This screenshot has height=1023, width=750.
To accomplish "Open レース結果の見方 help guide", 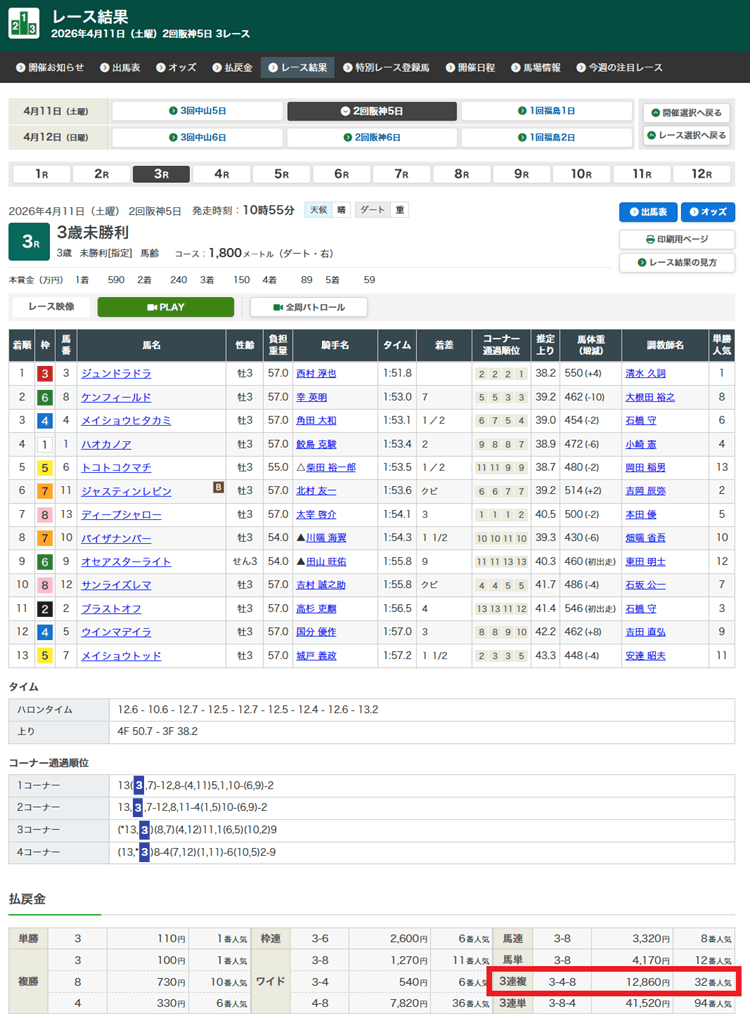I will (676, 263).
